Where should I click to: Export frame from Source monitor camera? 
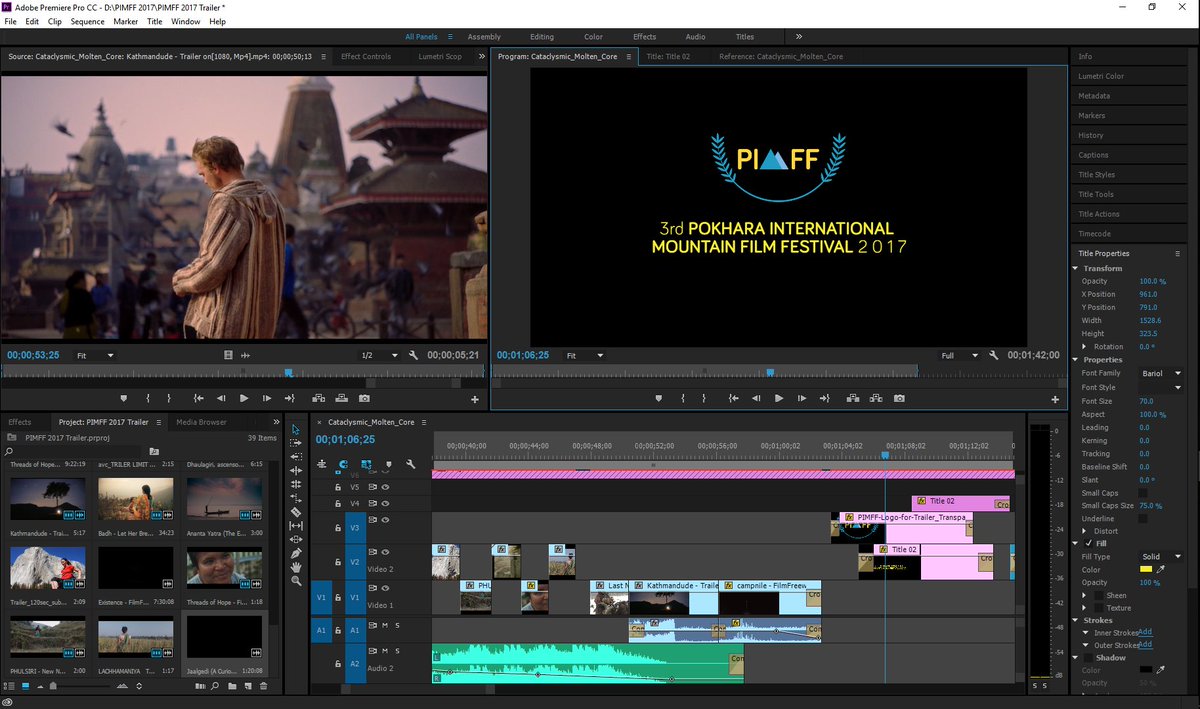364,398
